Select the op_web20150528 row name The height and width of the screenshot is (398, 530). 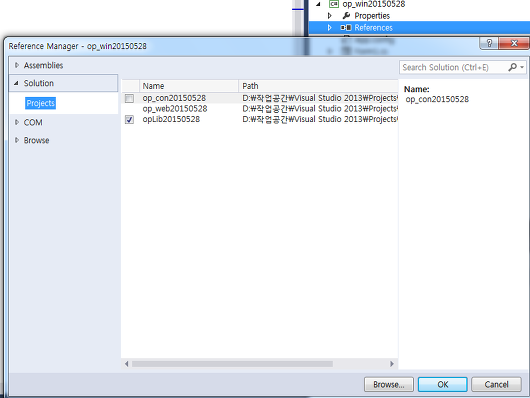[x=175, y=109]
